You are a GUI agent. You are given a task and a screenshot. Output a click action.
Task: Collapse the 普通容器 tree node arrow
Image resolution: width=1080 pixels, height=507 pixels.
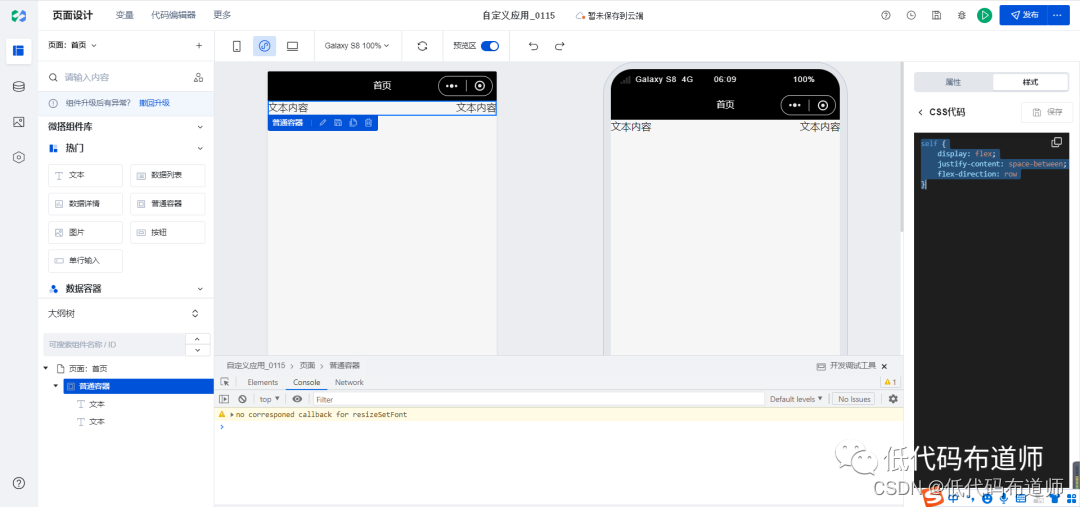pyautogui.click(x=56, y=386)
